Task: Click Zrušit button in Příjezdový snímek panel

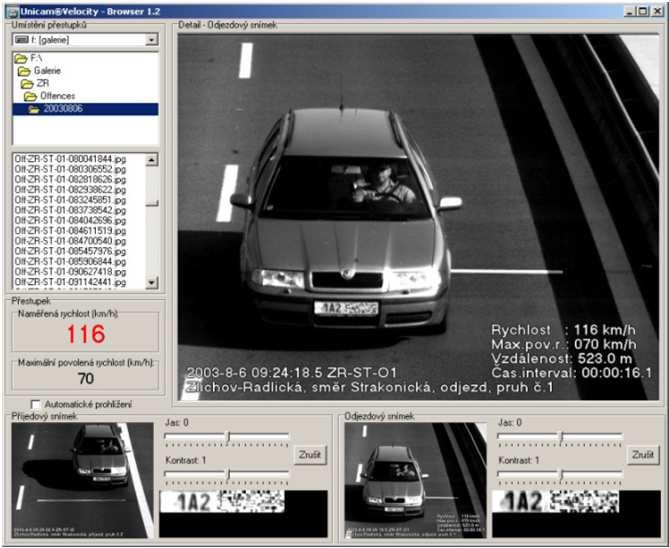Action: point(310,455)
